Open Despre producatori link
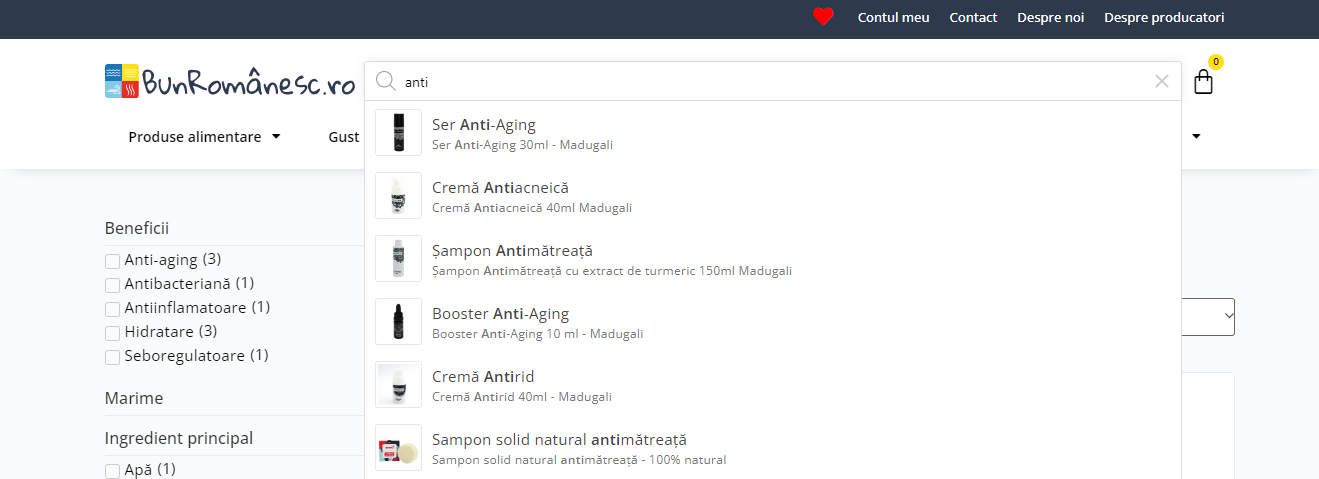The image size is (1319, 479). tap(1164, 17)
